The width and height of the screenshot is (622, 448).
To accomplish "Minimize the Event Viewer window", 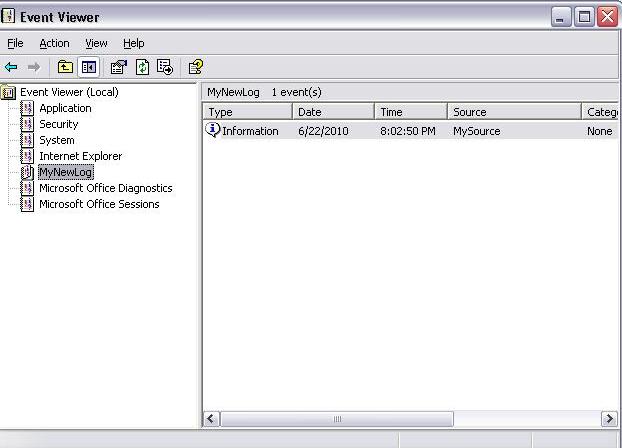I will click(561, 17).
